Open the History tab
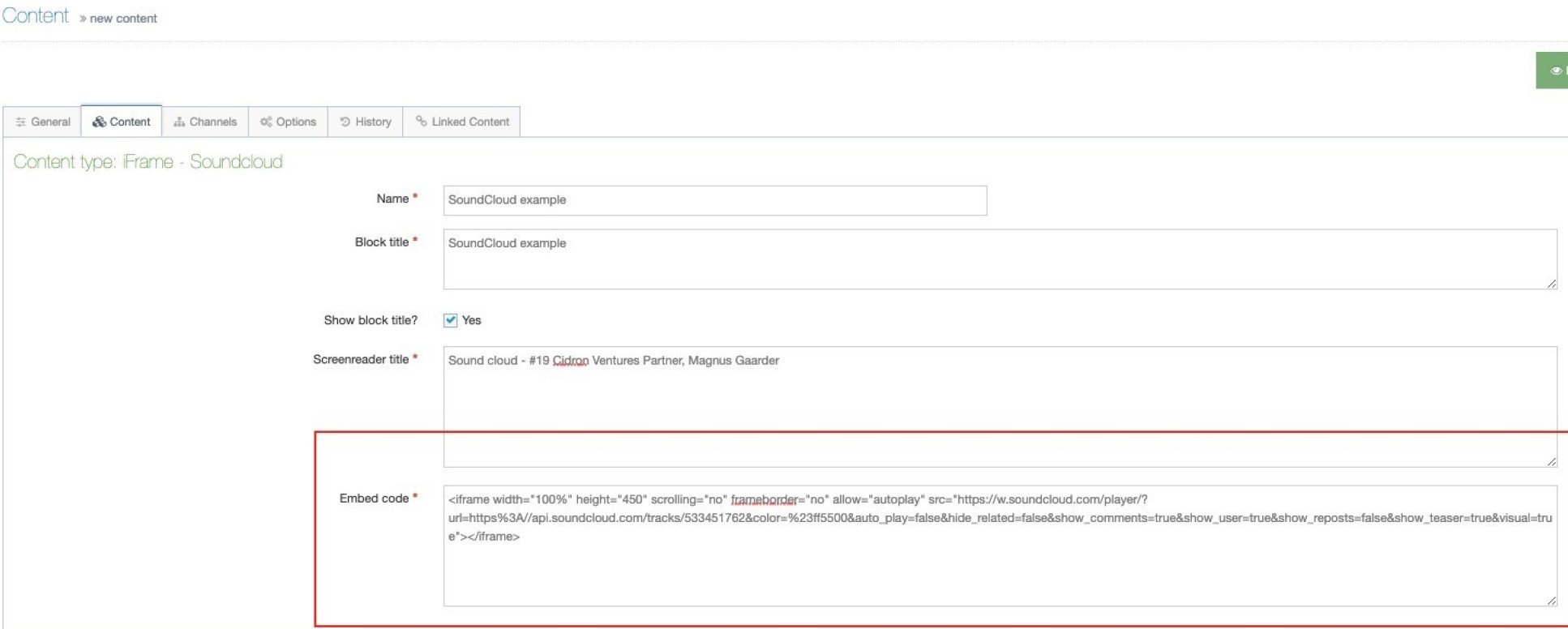1568x629 pixels. 366,122
